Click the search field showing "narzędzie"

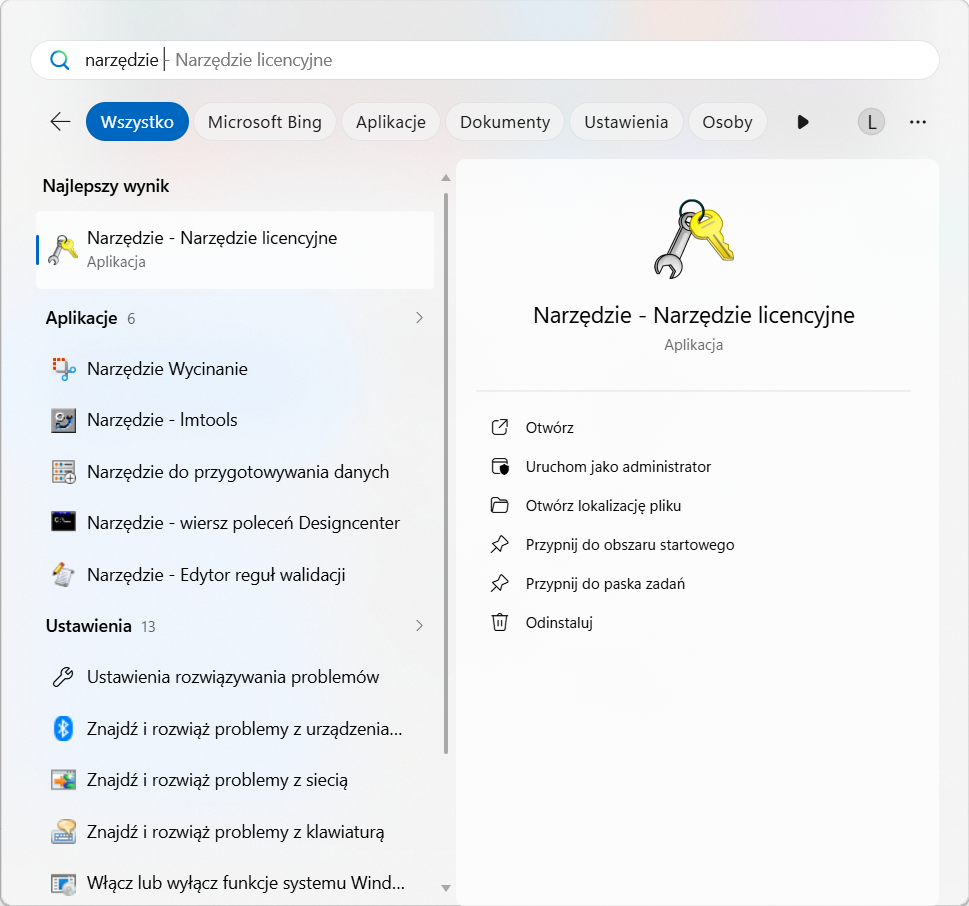[x=484, y=60]
